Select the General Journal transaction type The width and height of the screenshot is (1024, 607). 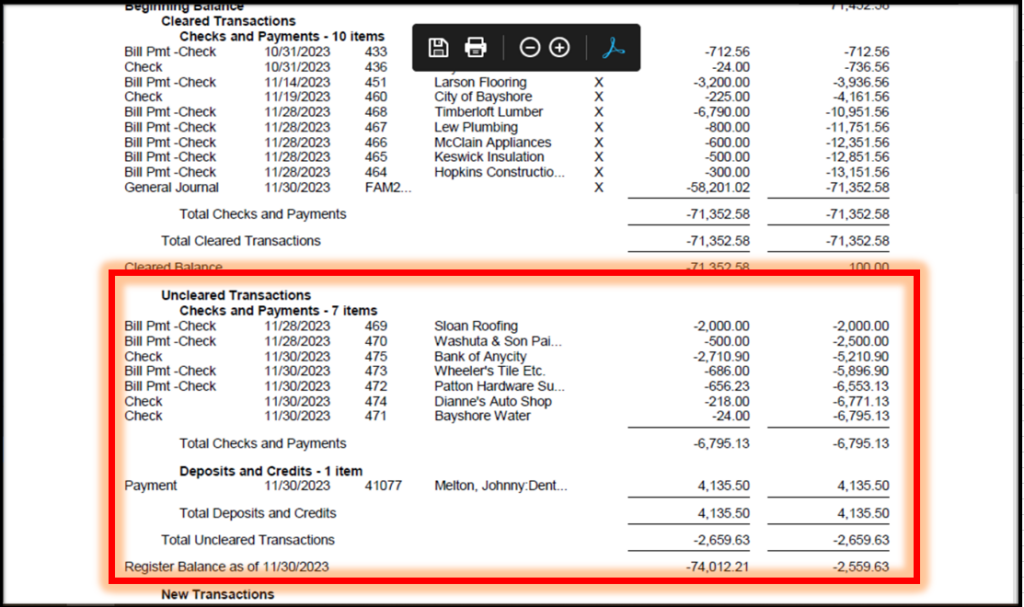[171, 187]
